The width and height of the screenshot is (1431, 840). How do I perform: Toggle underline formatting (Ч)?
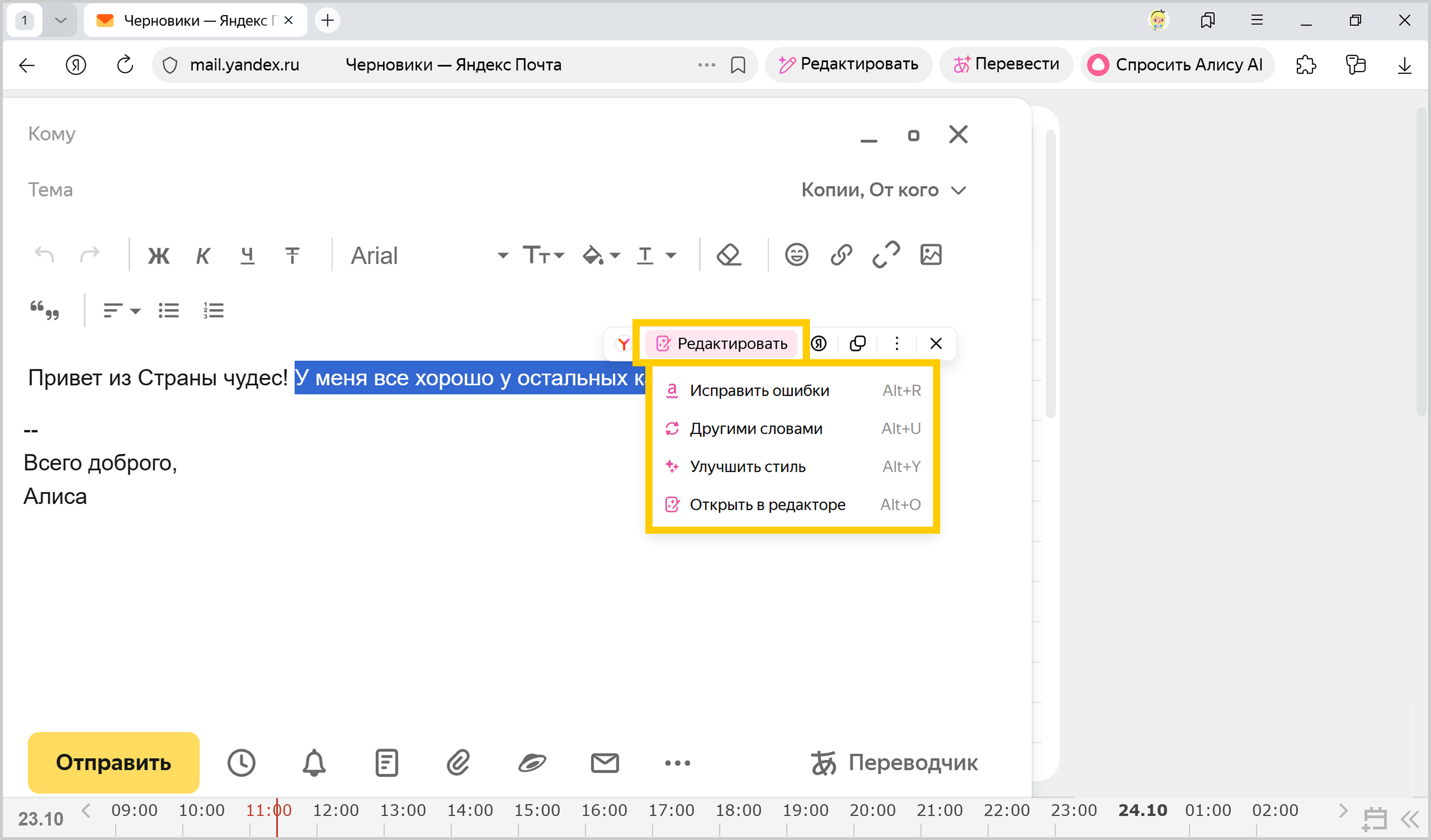click(x=247, y=256)
